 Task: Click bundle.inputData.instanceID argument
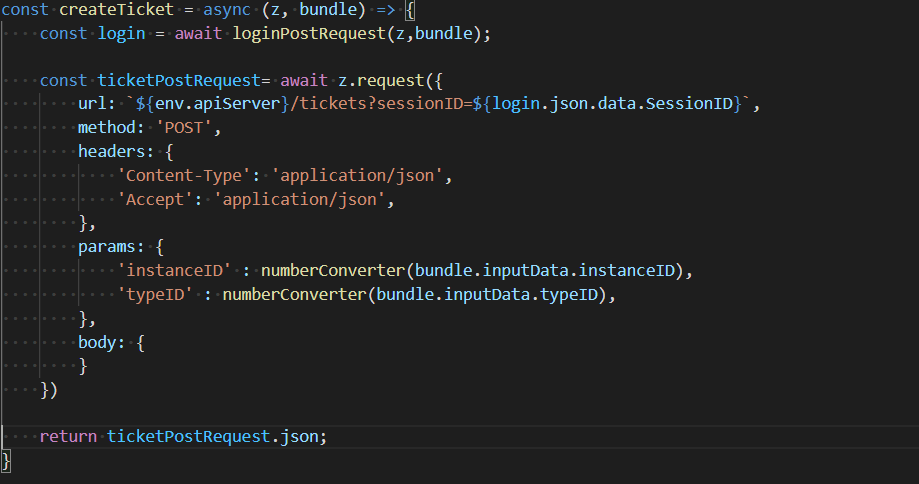(545, 270)
